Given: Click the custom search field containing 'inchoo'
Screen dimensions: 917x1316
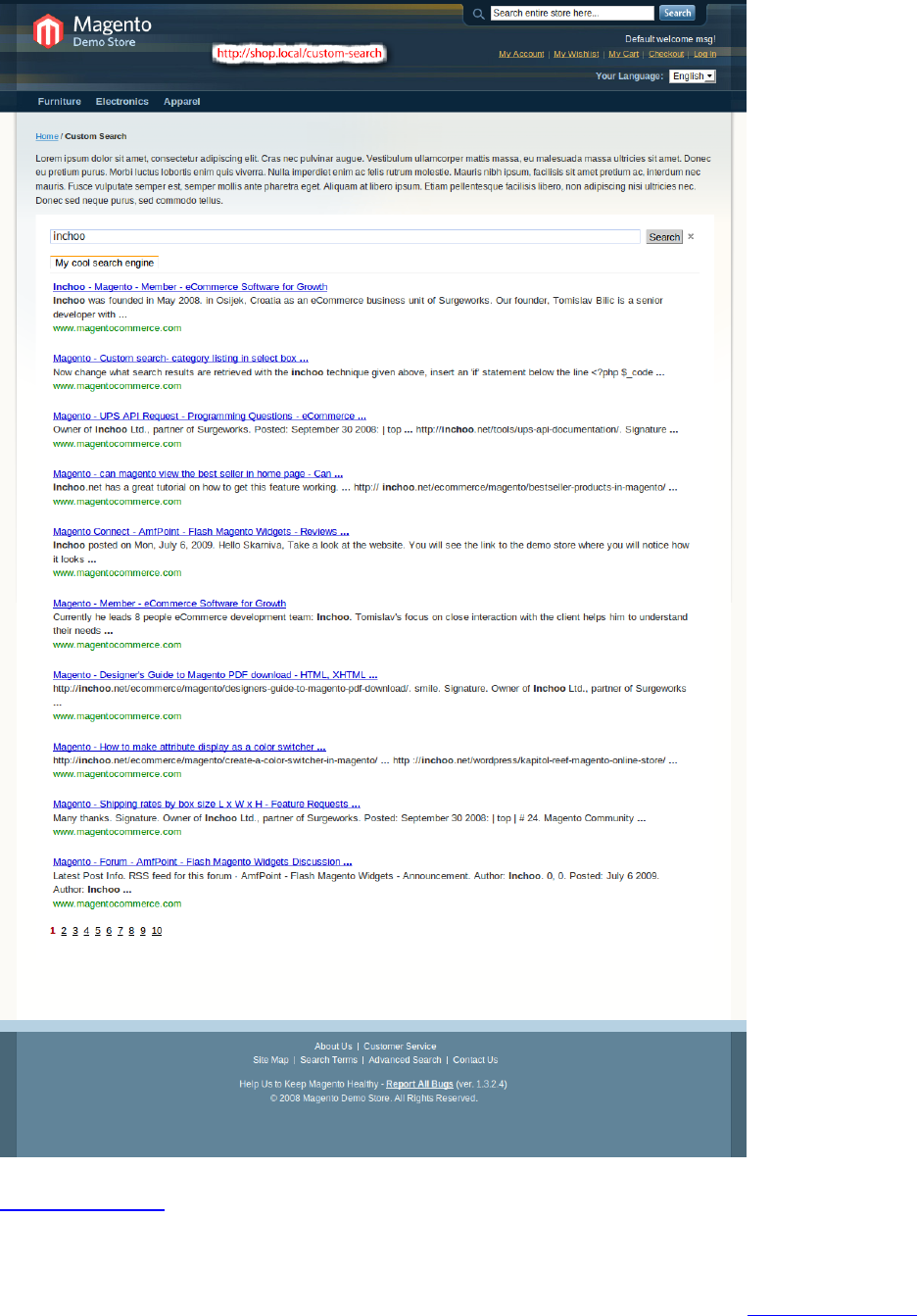Looking at the screenshot, I should pyautogui.click(x=345, y=236).
